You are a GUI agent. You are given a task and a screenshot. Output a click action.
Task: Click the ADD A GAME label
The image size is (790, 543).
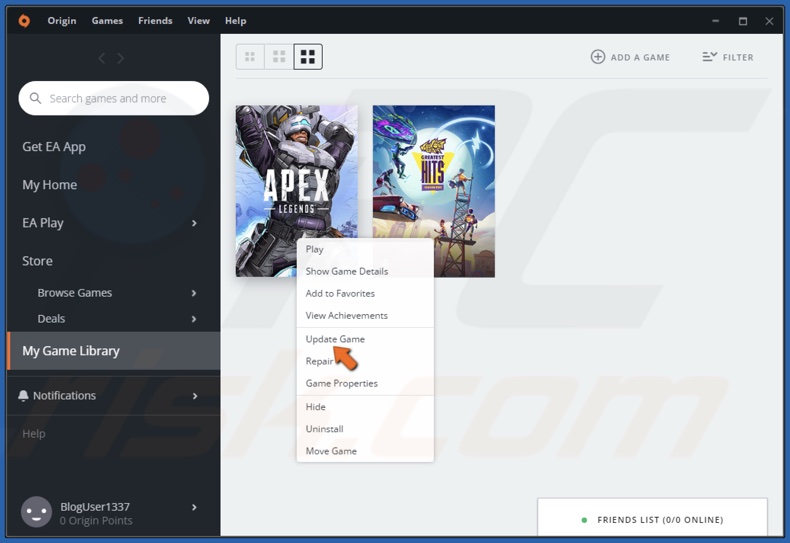(640, 57)
